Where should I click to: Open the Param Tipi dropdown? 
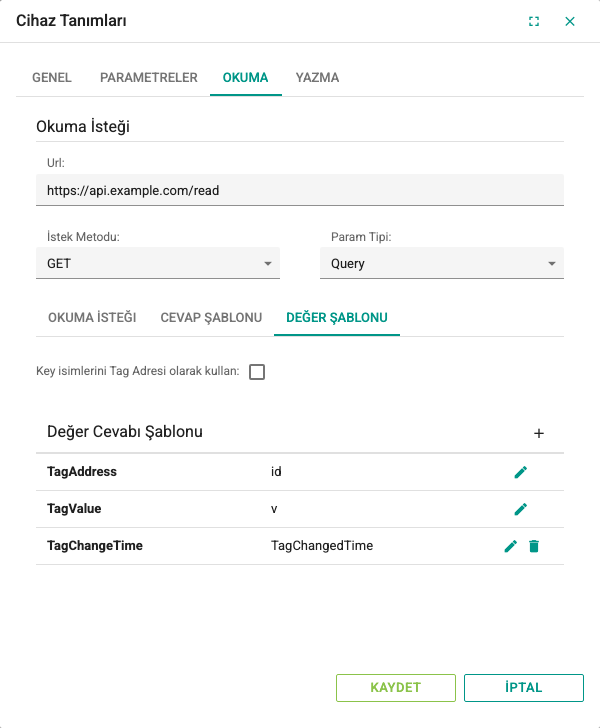pos(442,263)
